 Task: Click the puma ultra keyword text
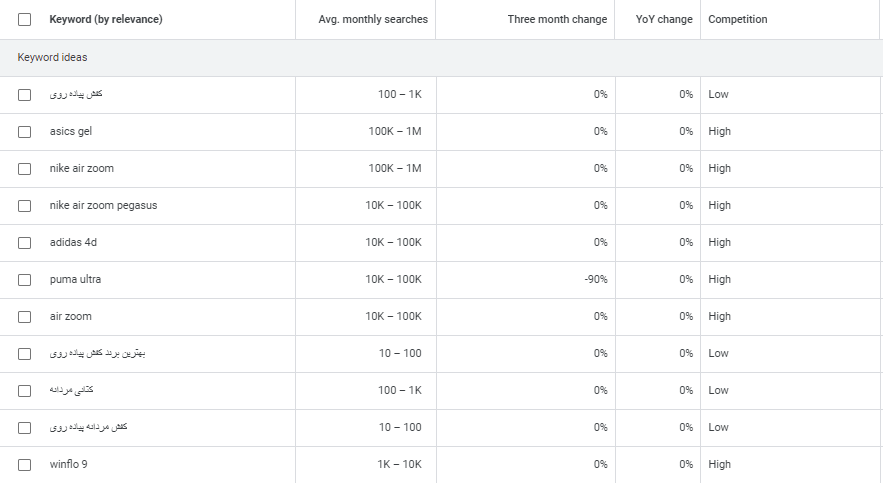pyautogui.click(x=75, y=279)
